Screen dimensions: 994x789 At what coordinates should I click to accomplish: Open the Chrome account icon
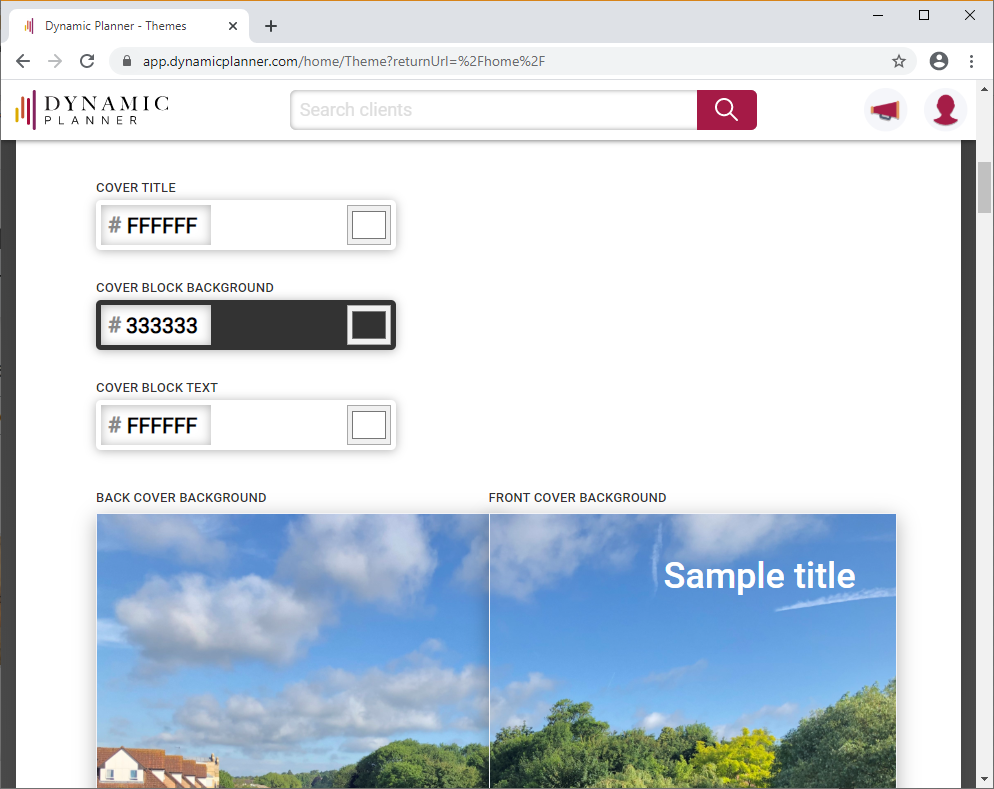[939, 61]
